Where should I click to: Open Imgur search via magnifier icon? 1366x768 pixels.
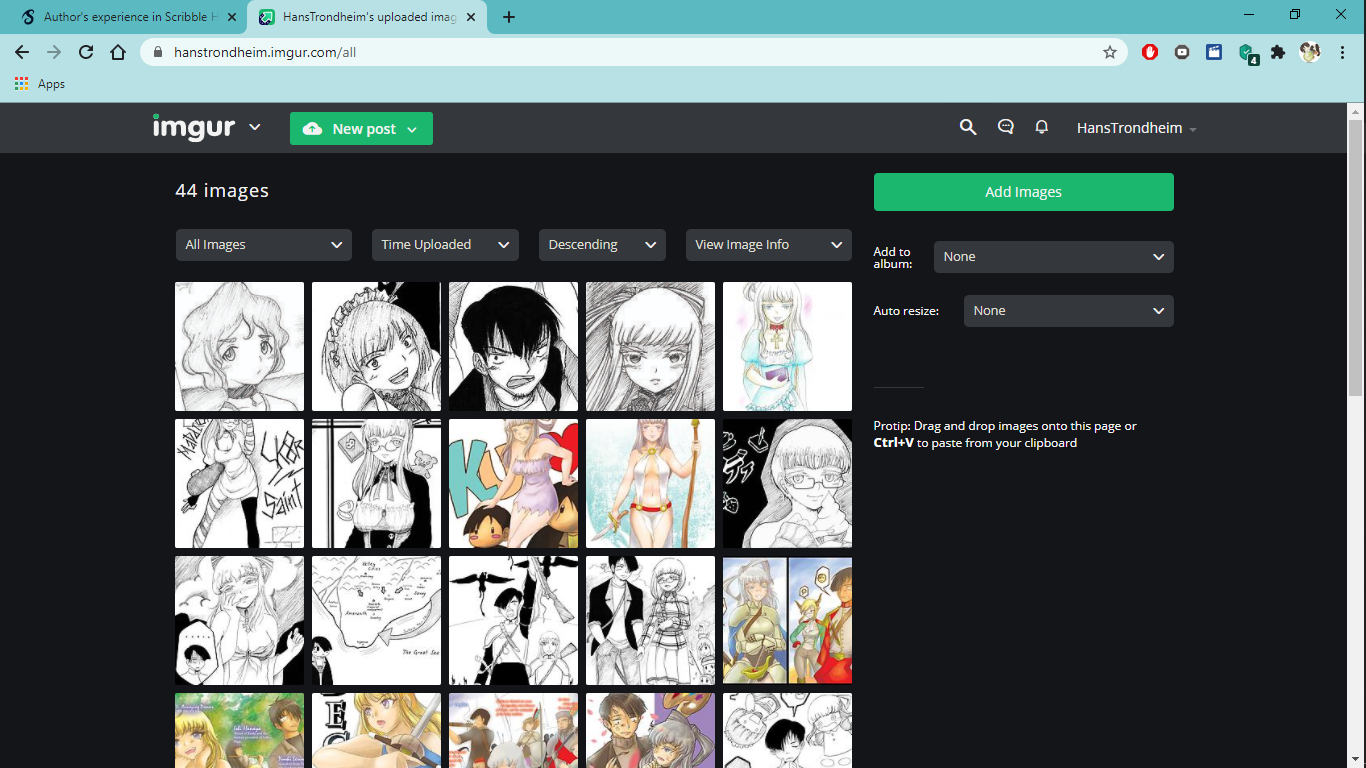tap(967, 127)
